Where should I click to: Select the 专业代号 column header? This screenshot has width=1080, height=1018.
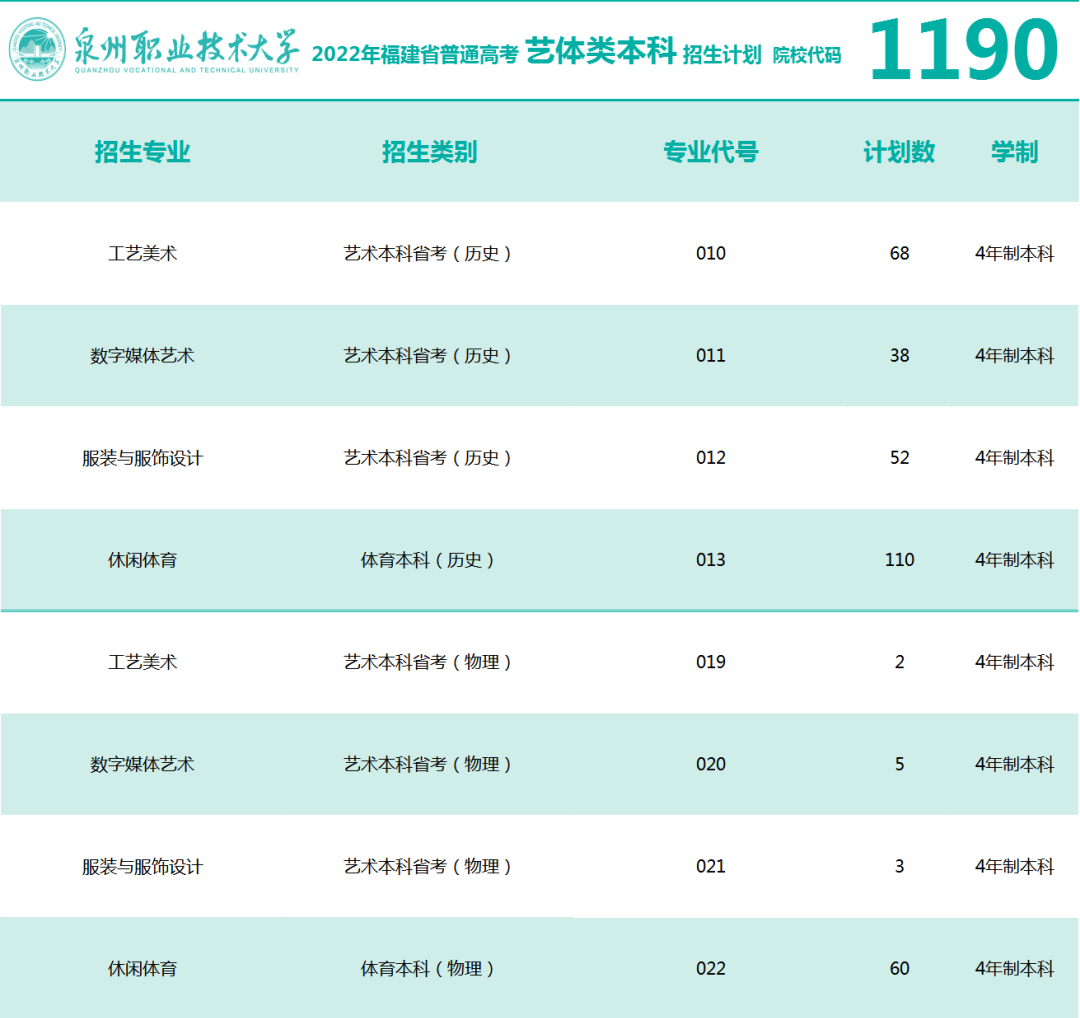click(x=711, y=152)
